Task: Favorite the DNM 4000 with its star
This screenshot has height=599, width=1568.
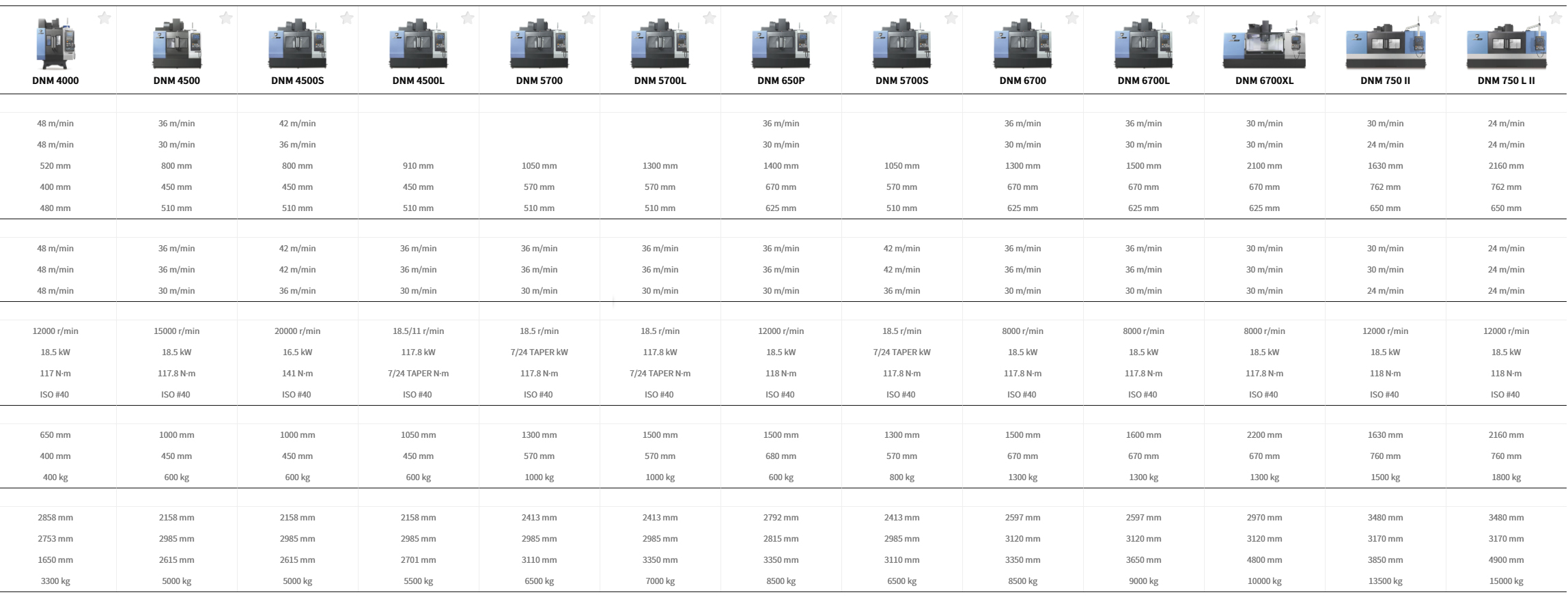Action: 104,18
